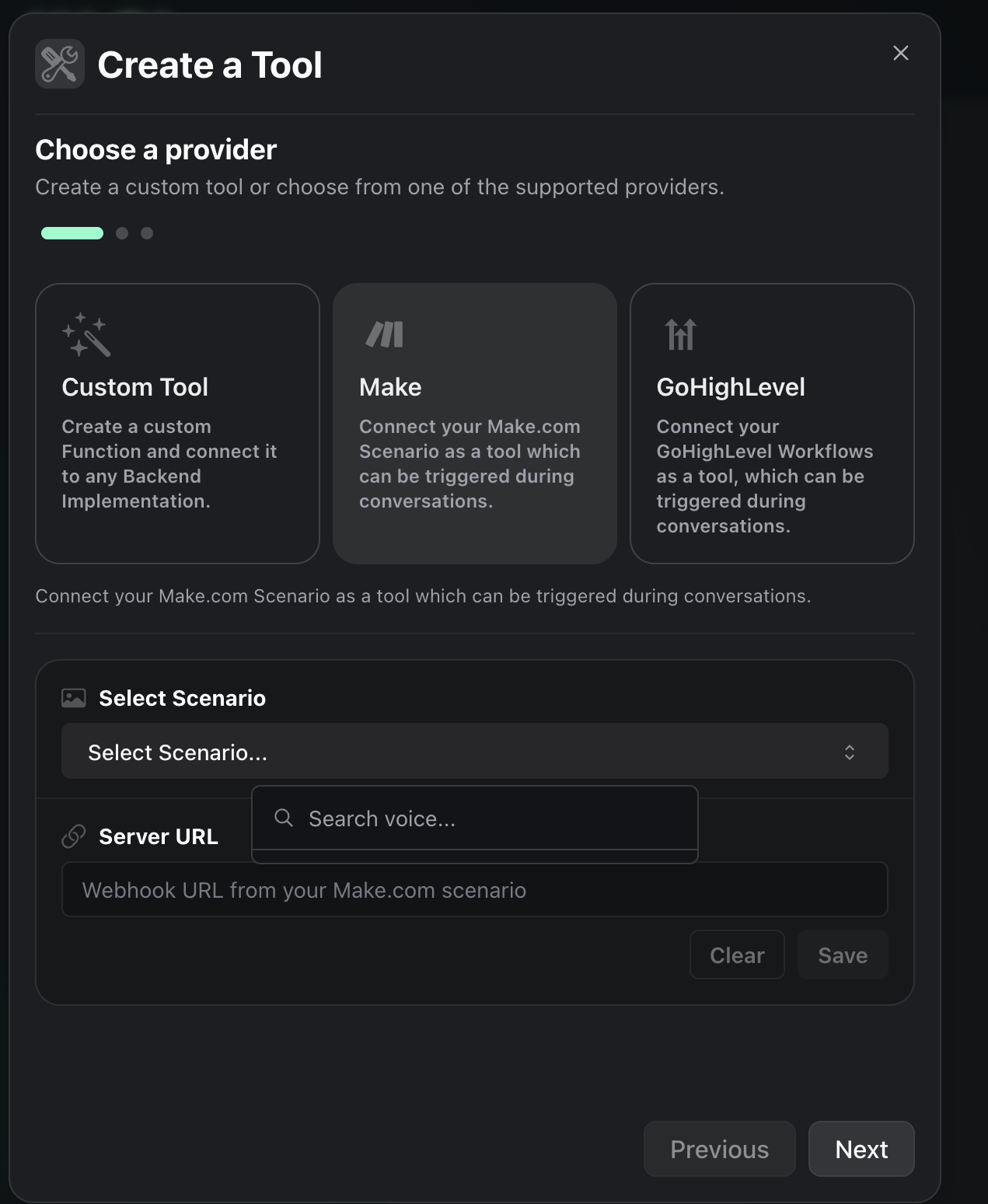Click the Next button
The image size is (988, 1204).
pos(861,1149)
